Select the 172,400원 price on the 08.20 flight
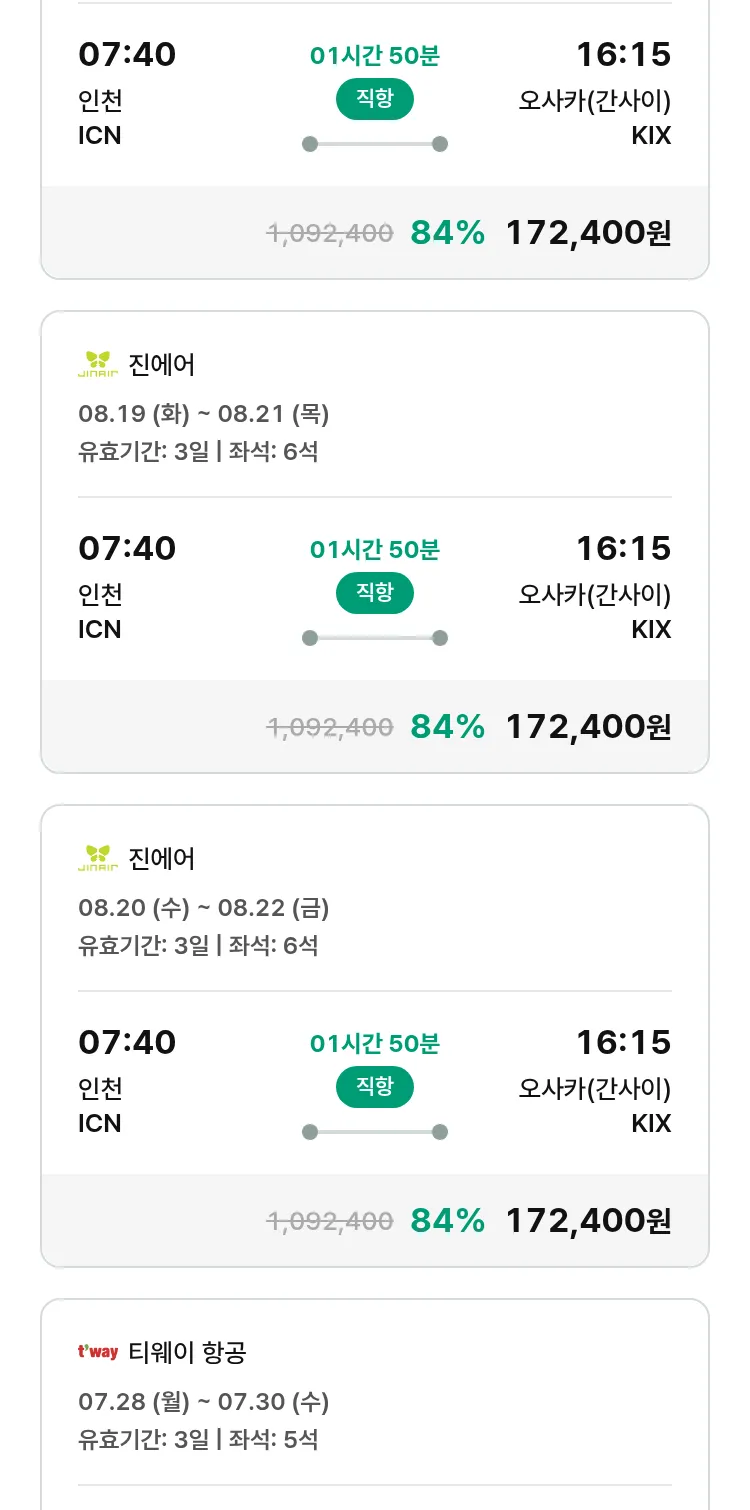The image size is (750, 1510). click(x=588, y=1221)
